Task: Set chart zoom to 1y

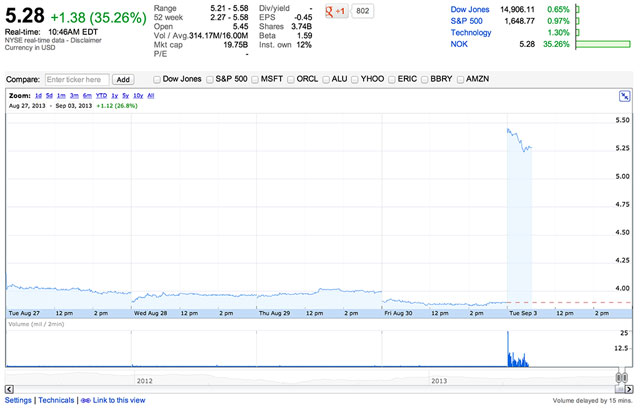Action: (x=115, y=96)
